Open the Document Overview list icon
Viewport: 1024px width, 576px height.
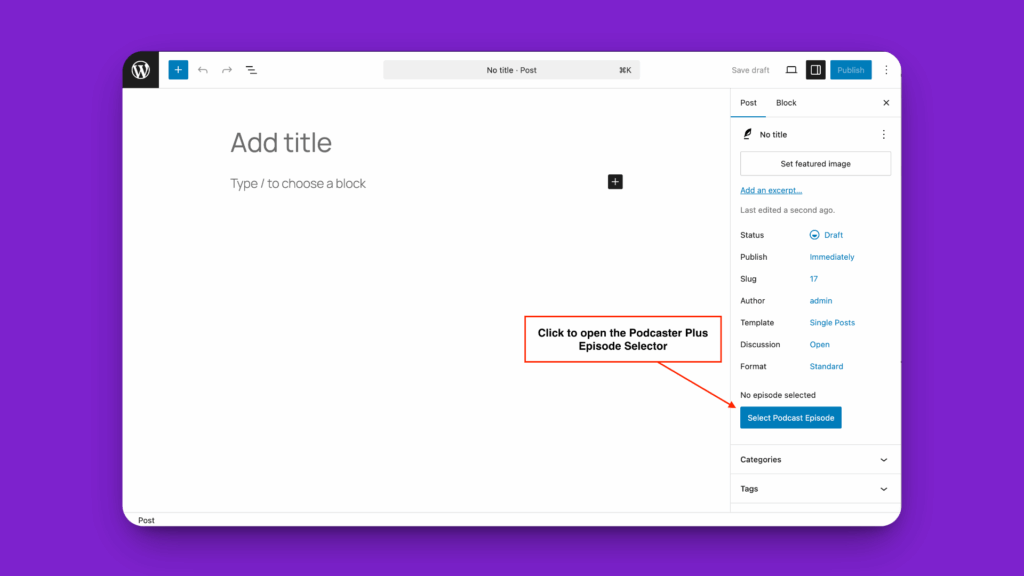pyautogui.click(x=251, y=70)
